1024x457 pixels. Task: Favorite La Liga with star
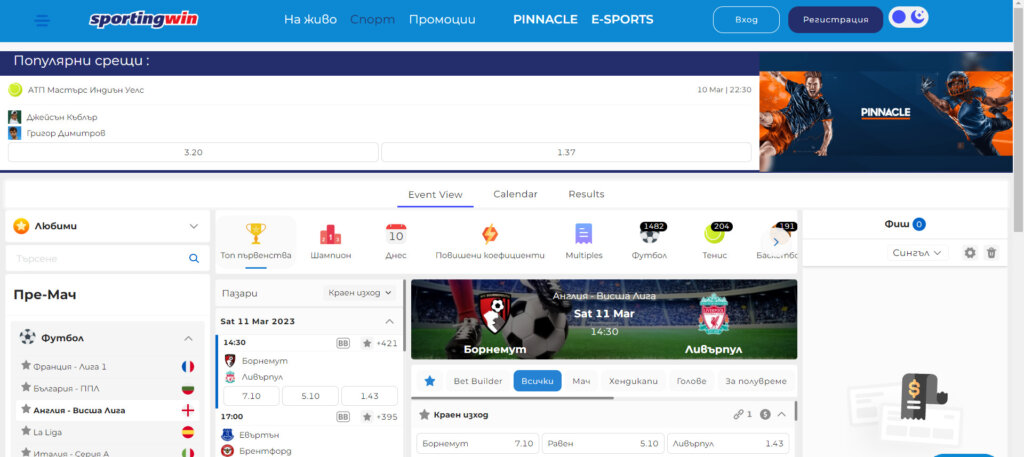25,431
